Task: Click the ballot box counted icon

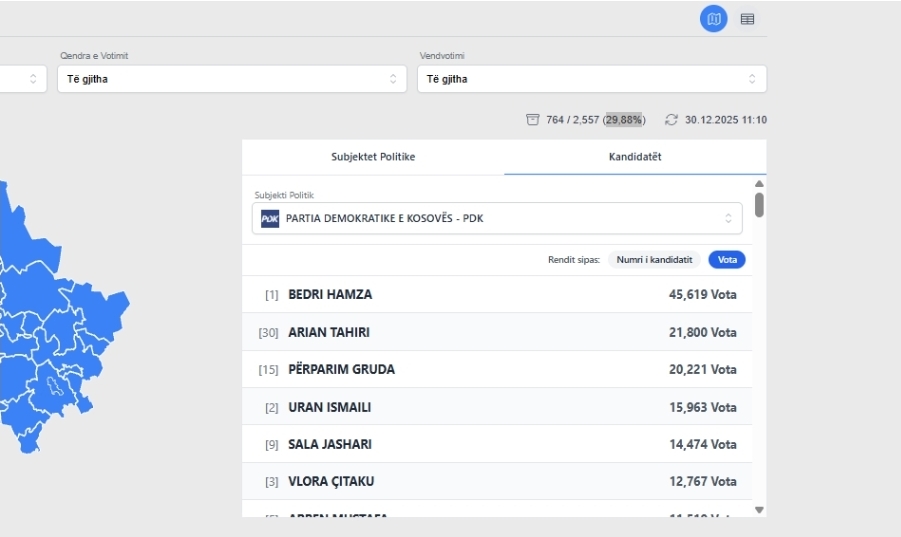Action: [533, 120]
